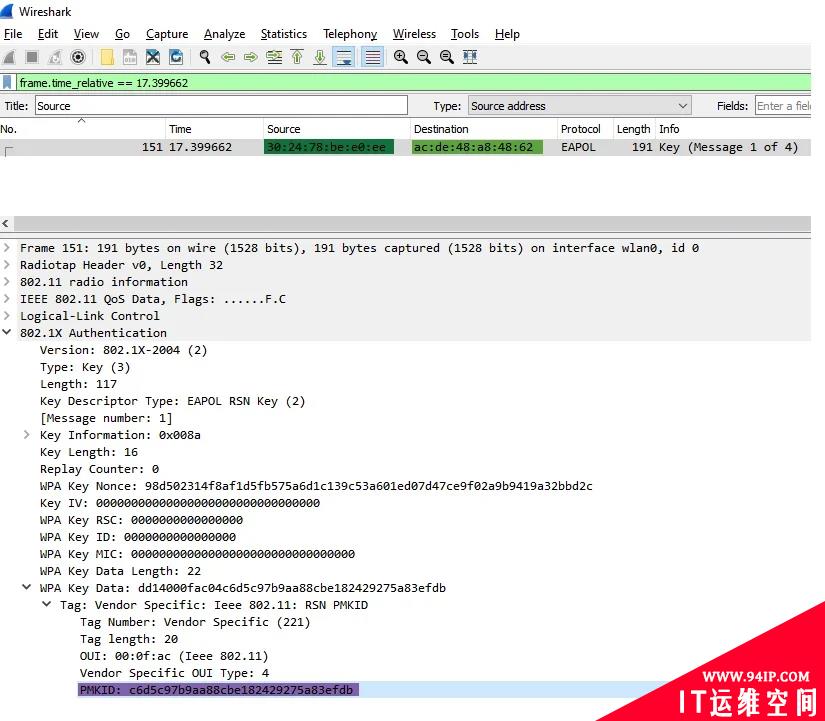Open the Capture menu

pyautogui.click(x=167, y=34)
